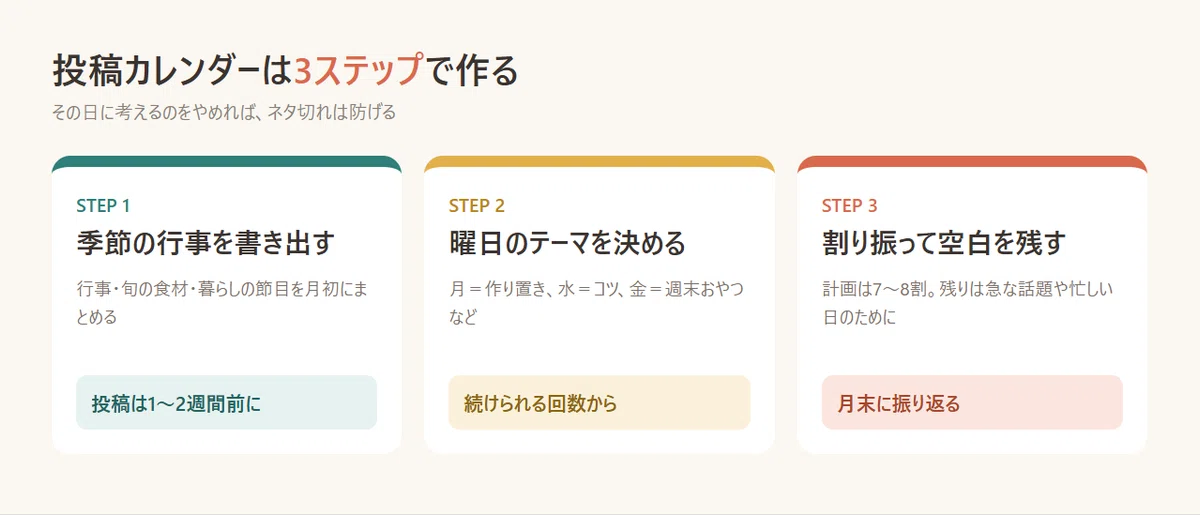Click the 月末に振り返る tip box
The image size is (1200, 515).
[972, 403]
